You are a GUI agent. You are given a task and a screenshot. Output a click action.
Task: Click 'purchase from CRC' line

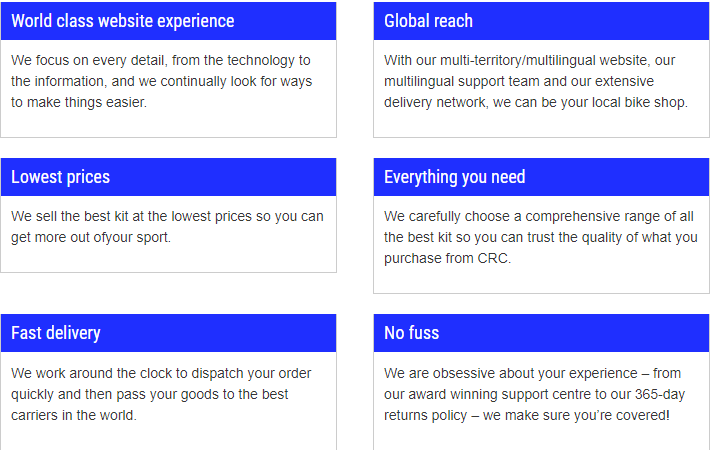pyautogui.click(x=446, y=258)
